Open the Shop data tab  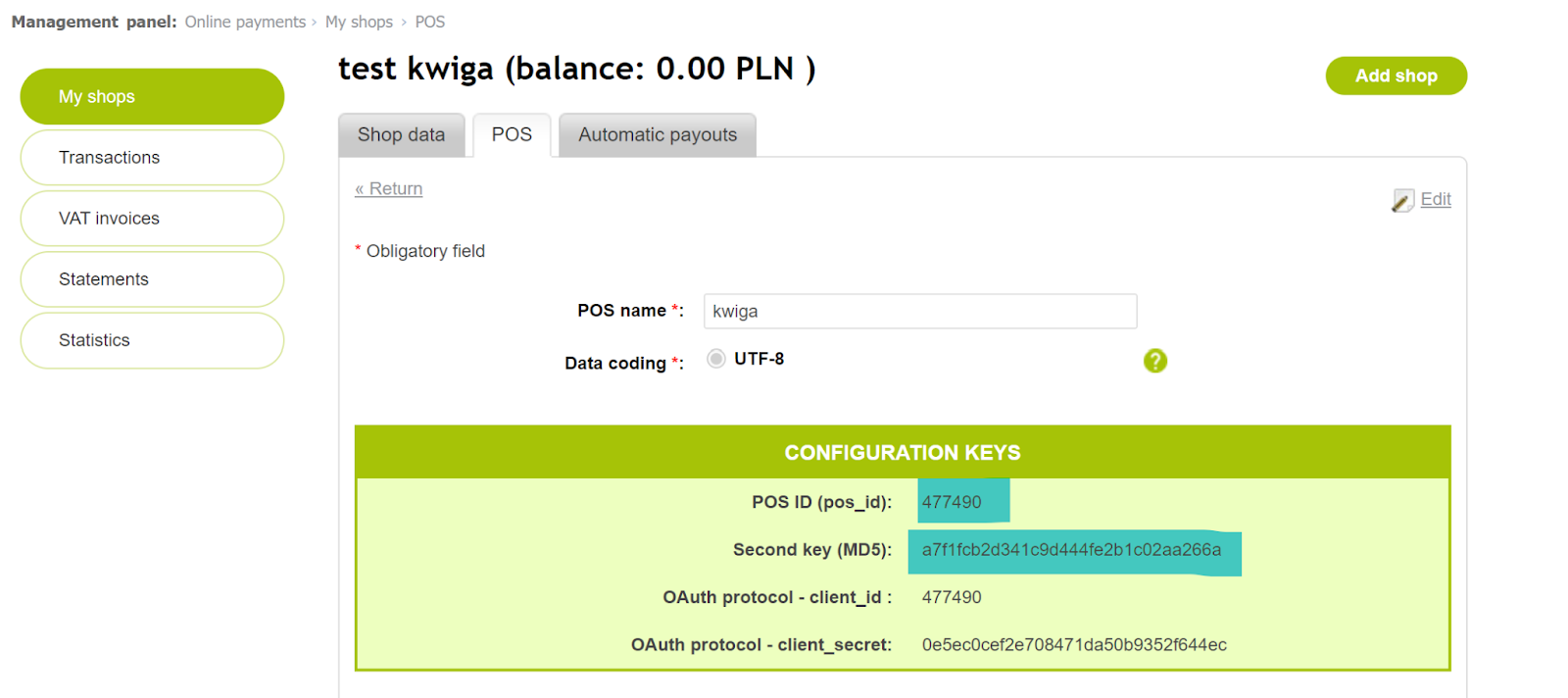click(401, 135)
